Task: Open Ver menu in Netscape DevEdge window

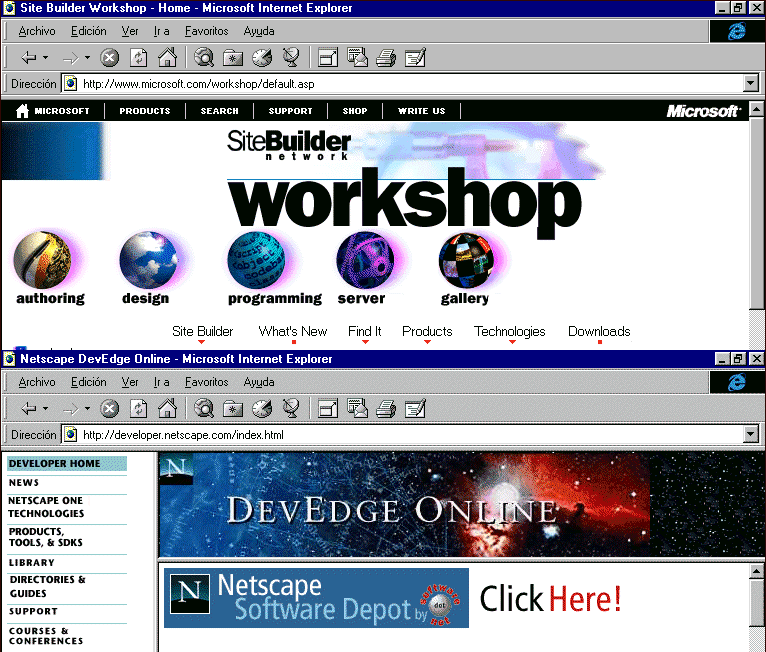Action: coord(130,382)
